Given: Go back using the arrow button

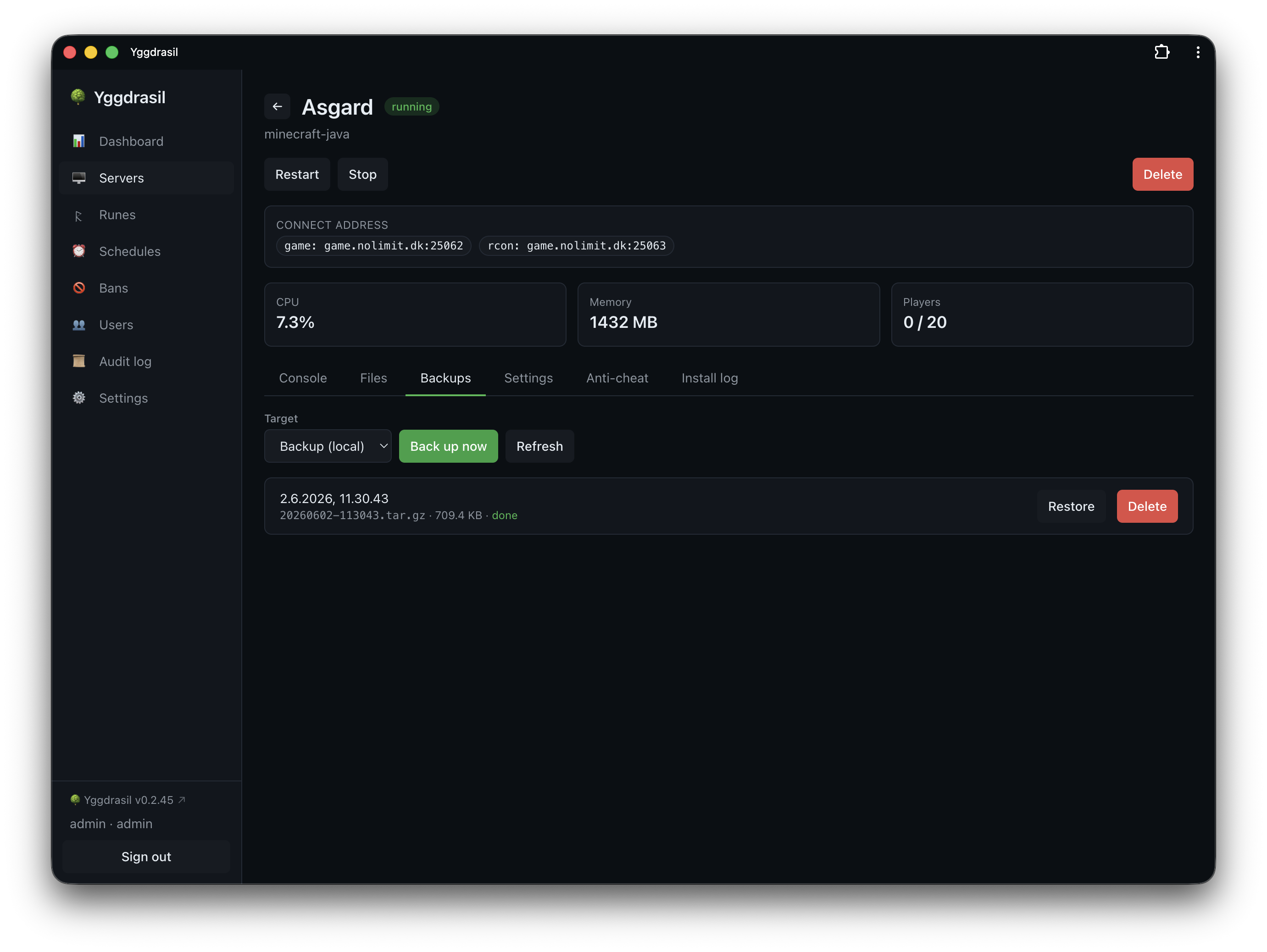Looking at the screenshot, I should coord(277,106).
